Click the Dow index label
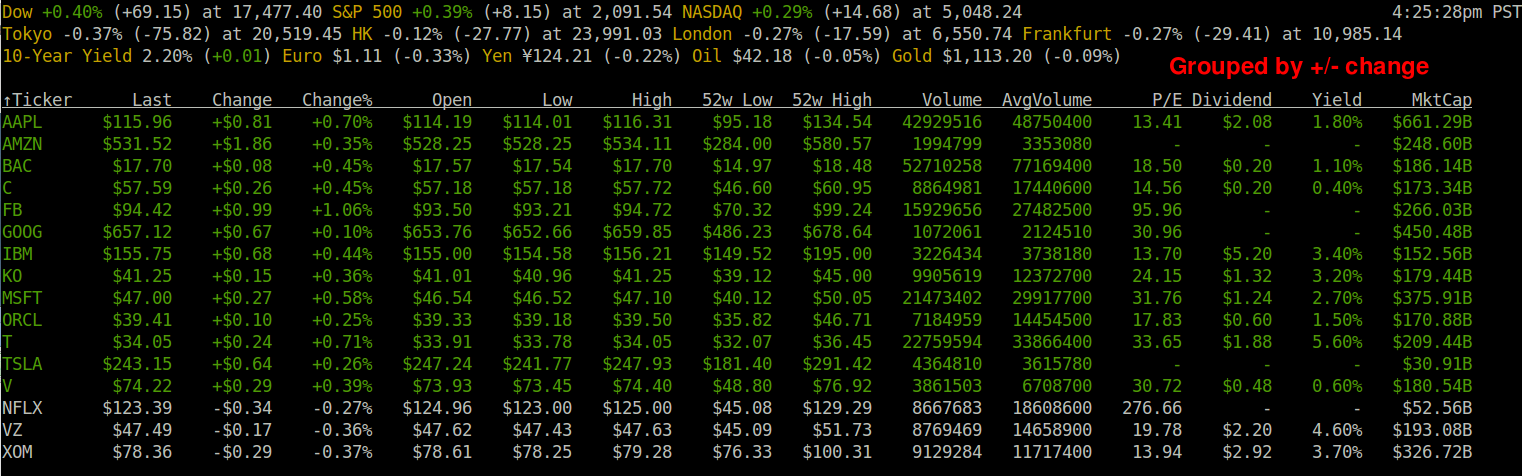Screen dimensions: 1522x476 coord(17,12)
